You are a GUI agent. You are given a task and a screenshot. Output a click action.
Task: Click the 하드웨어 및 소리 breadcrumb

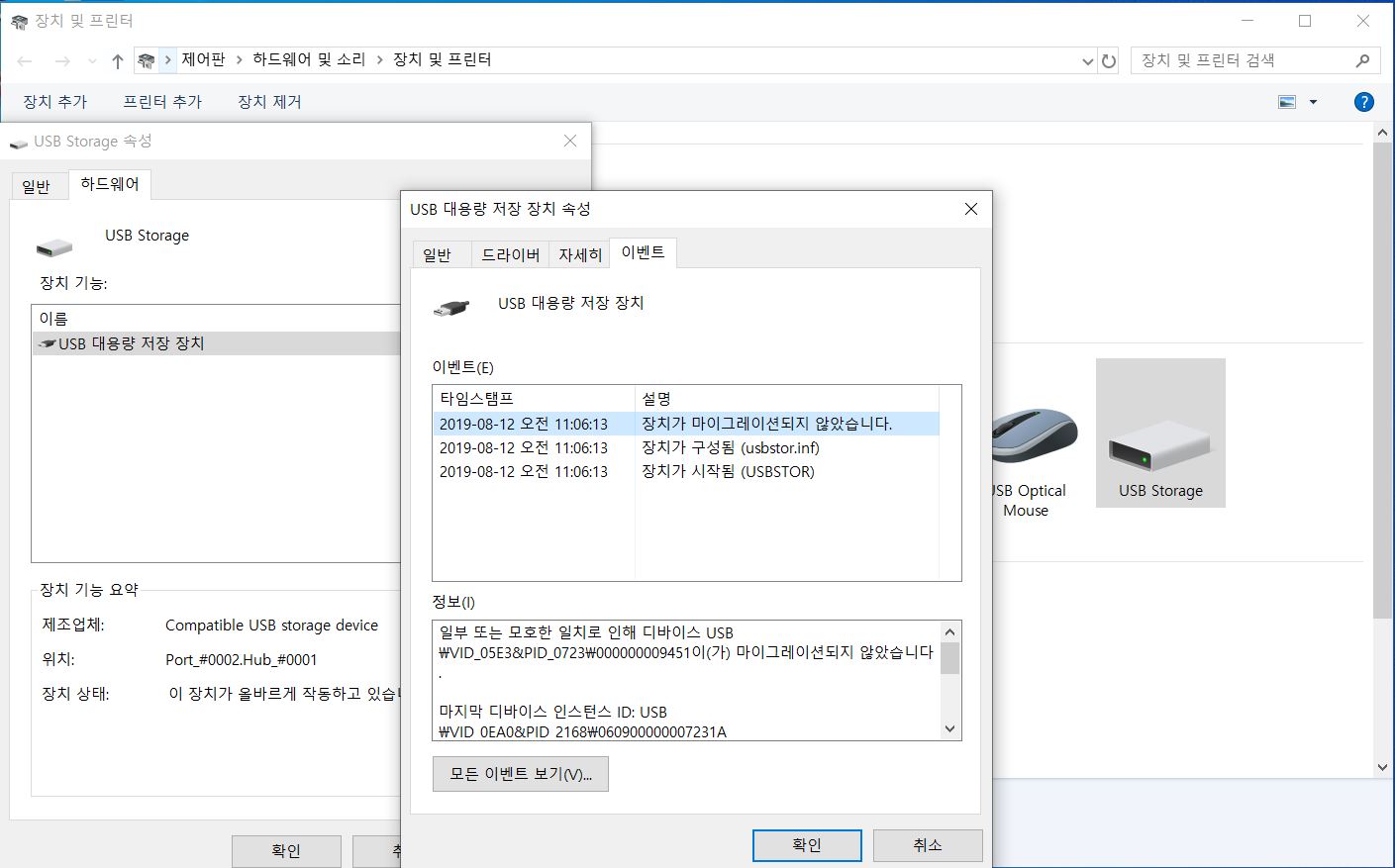click(x=309, y=59)
